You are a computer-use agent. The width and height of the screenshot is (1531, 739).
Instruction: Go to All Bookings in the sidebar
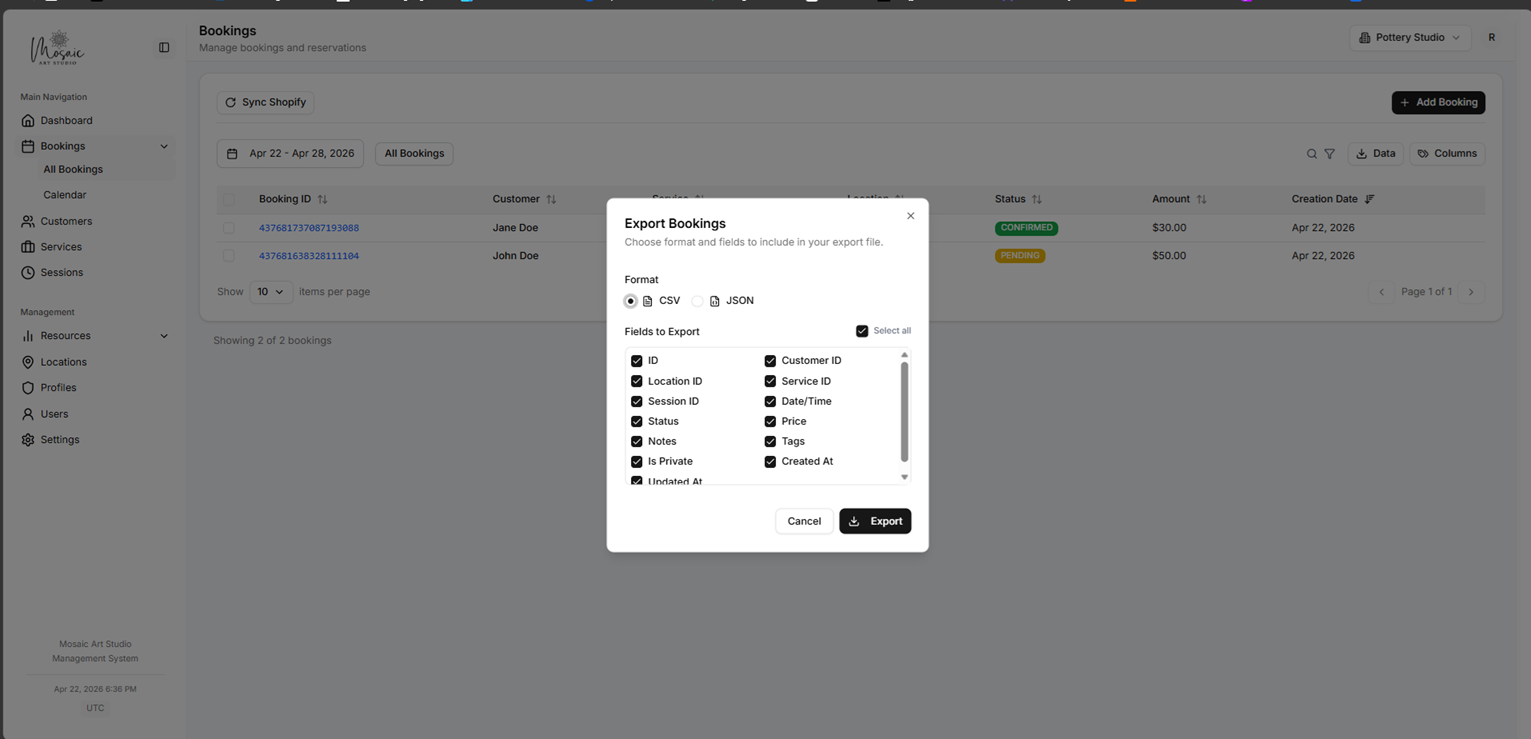coord(73,169)
